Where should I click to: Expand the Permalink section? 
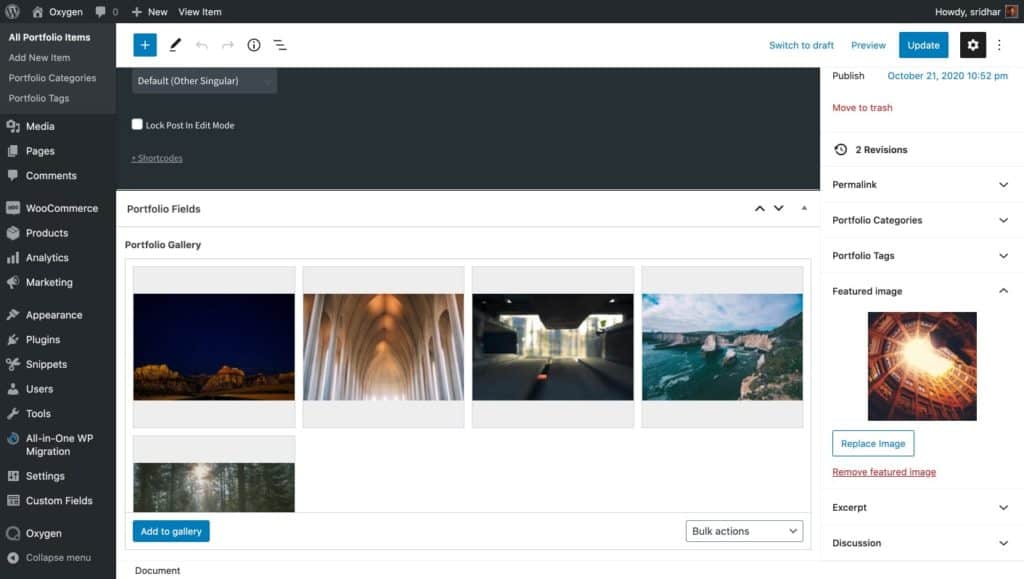tap(920, 185)
